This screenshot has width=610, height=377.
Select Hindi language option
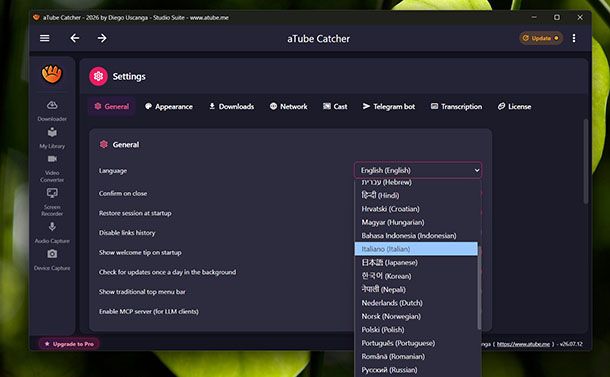416,195
